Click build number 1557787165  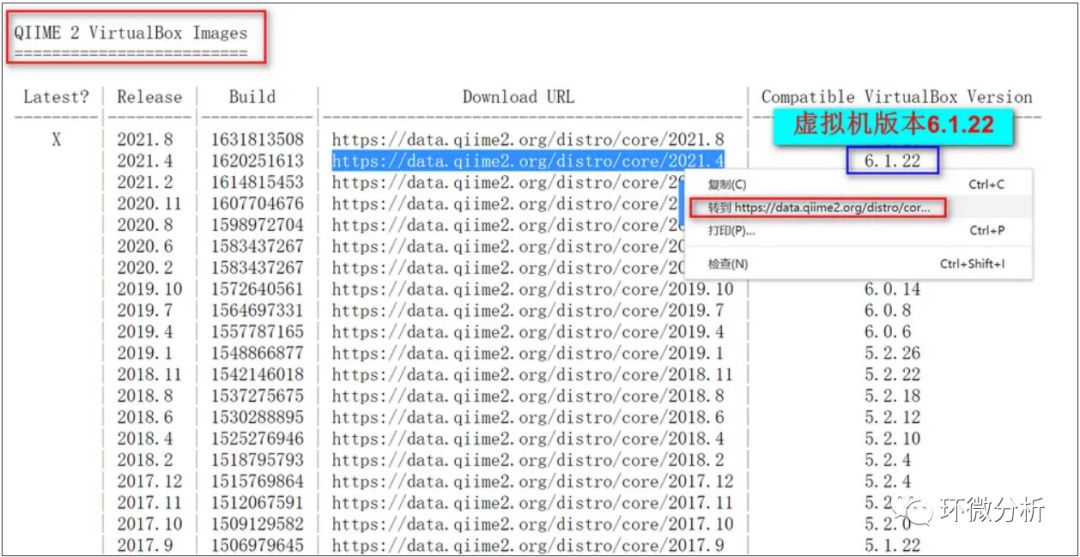[x=257, y=332]
